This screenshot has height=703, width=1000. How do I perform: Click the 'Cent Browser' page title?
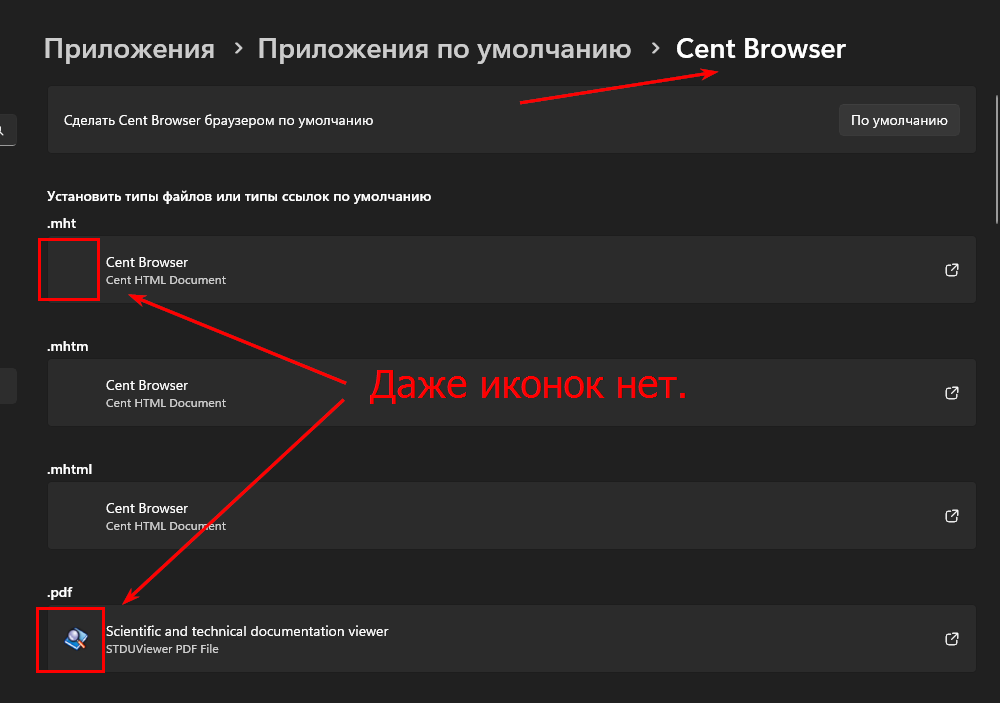pyautogui.click(x=760, y=49)
